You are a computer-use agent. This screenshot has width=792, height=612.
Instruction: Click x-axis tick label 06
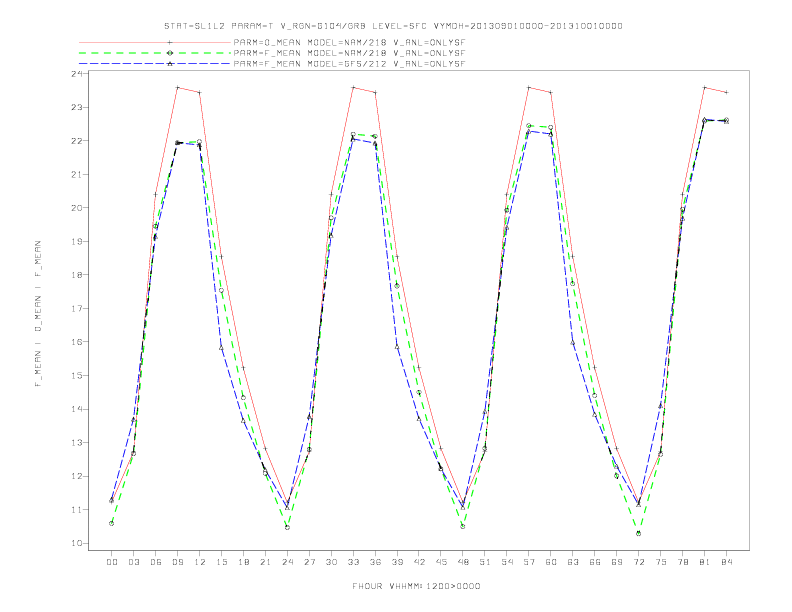[x=156, y=562]
